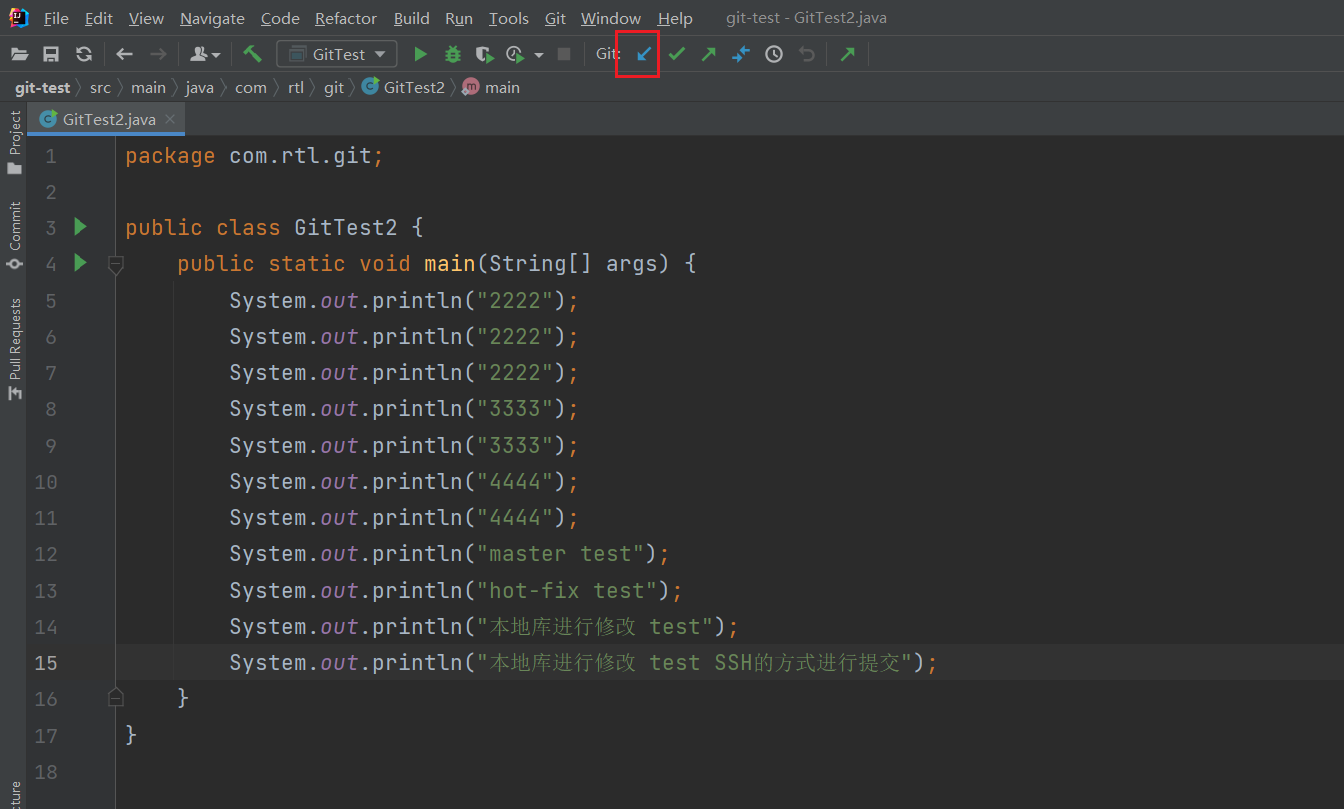Open the Edit menu
This screenshot has width=1344, height=809.
[x=99, y=18]
